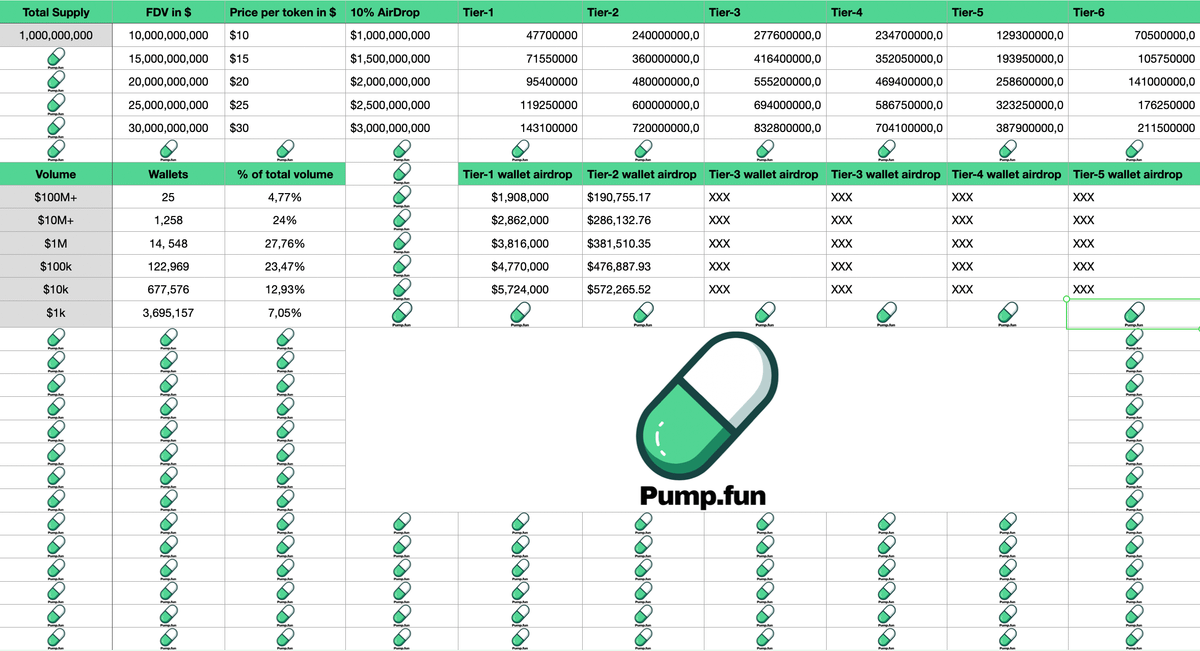Click the pill icon beside the 15,000,000,000 FDV value
1200x651 pixels.
(x=56, y=59)
